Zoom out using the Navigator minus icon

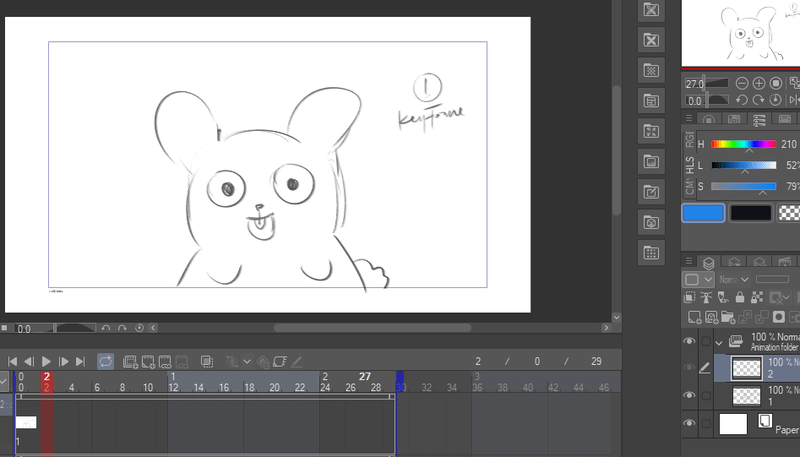pos(741,83)
